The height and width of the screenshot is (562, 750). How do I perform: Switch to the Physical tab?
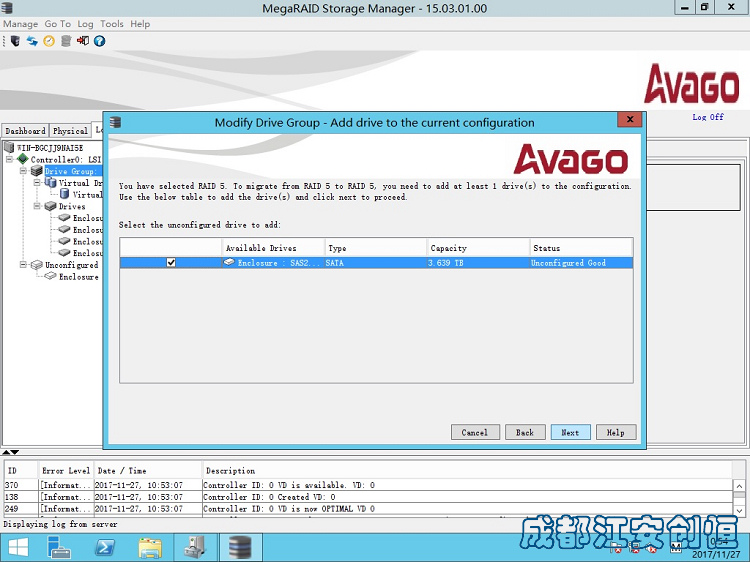click(x=70, y=131)
